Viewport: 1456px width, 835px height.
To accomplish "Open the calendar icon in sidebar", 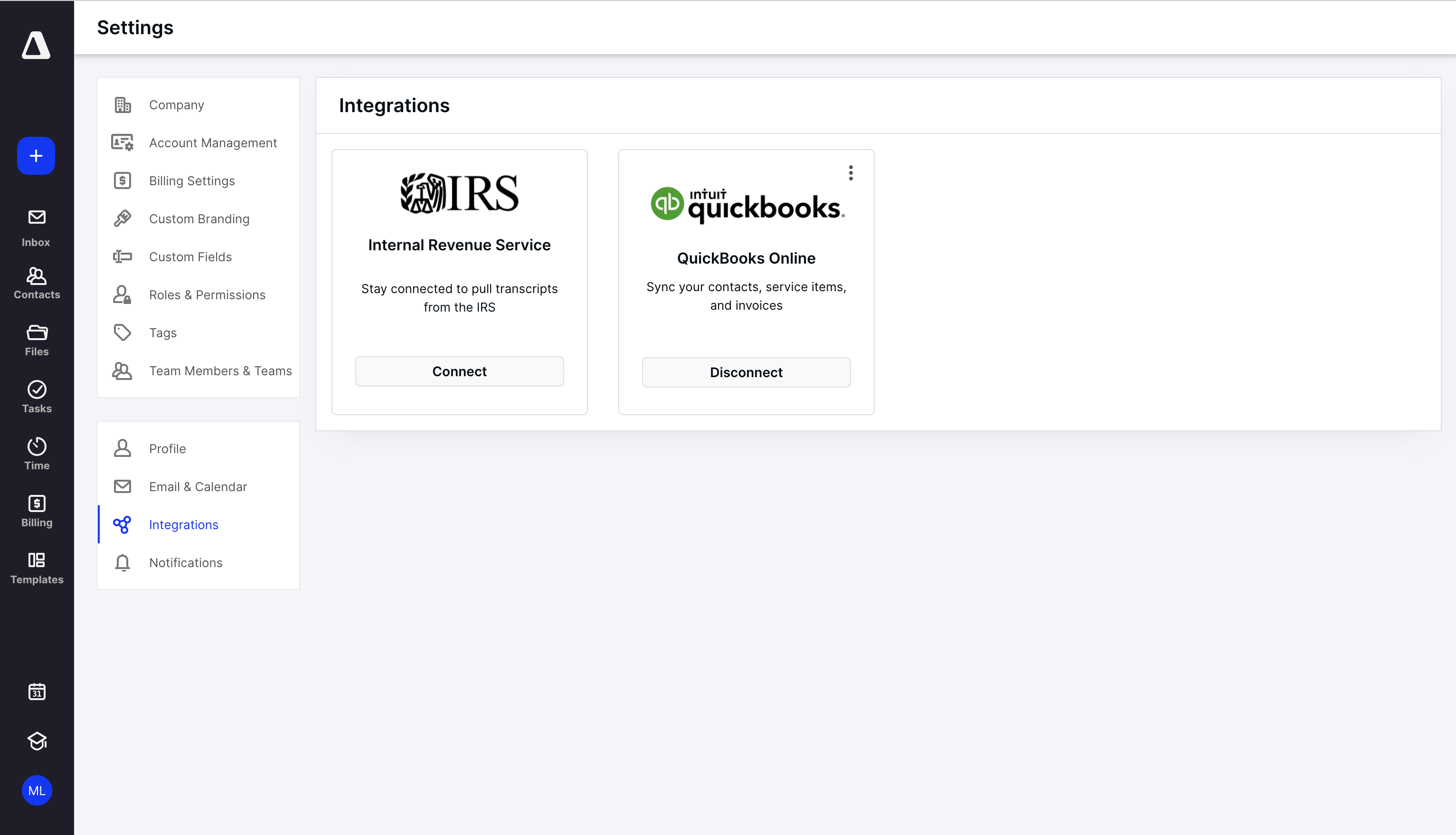I will pos(37,692).
